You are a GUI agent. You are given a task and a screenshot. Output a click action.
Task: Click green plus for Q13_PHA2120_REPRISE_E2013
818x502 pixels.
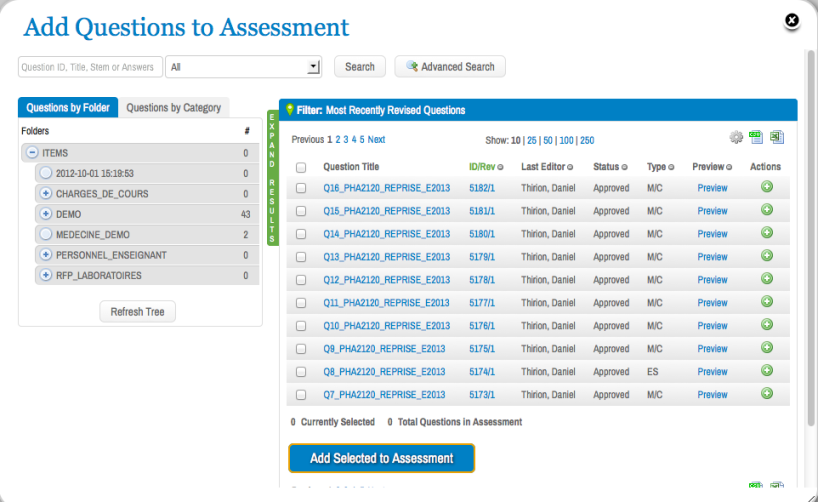[767, 256]
